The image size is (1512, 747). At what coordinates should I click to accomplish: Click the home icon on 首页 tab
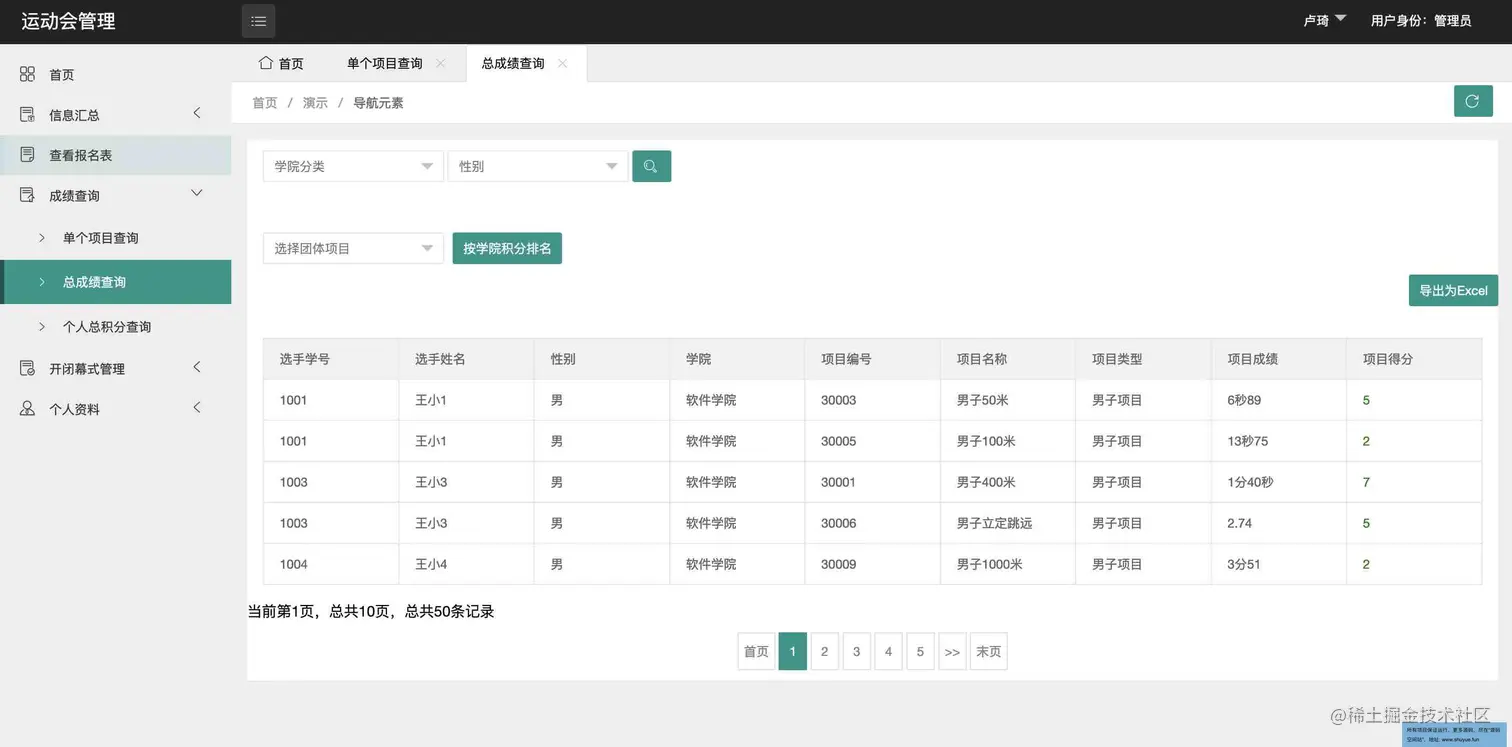point(265,62)
